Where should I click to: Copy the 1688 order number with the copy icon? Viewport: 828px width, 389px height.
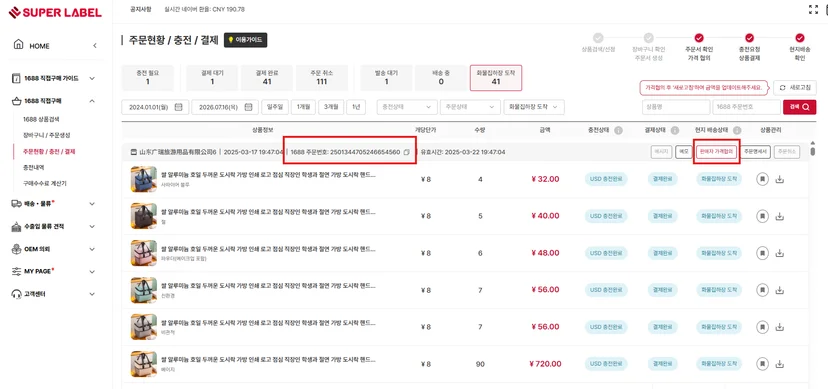407,152
